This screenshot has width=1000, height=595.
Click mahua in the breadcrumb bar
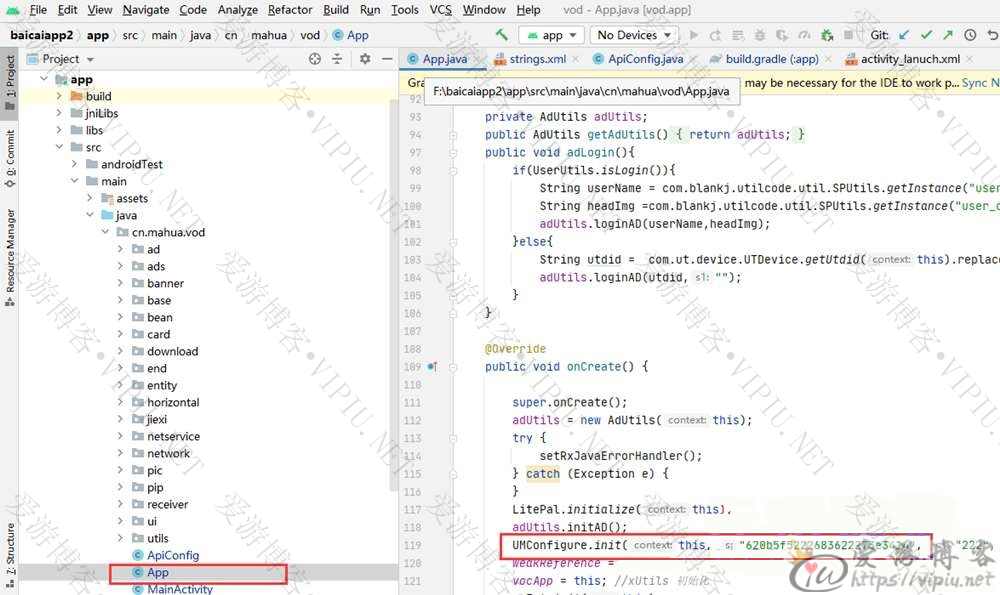tap(268, 35)
